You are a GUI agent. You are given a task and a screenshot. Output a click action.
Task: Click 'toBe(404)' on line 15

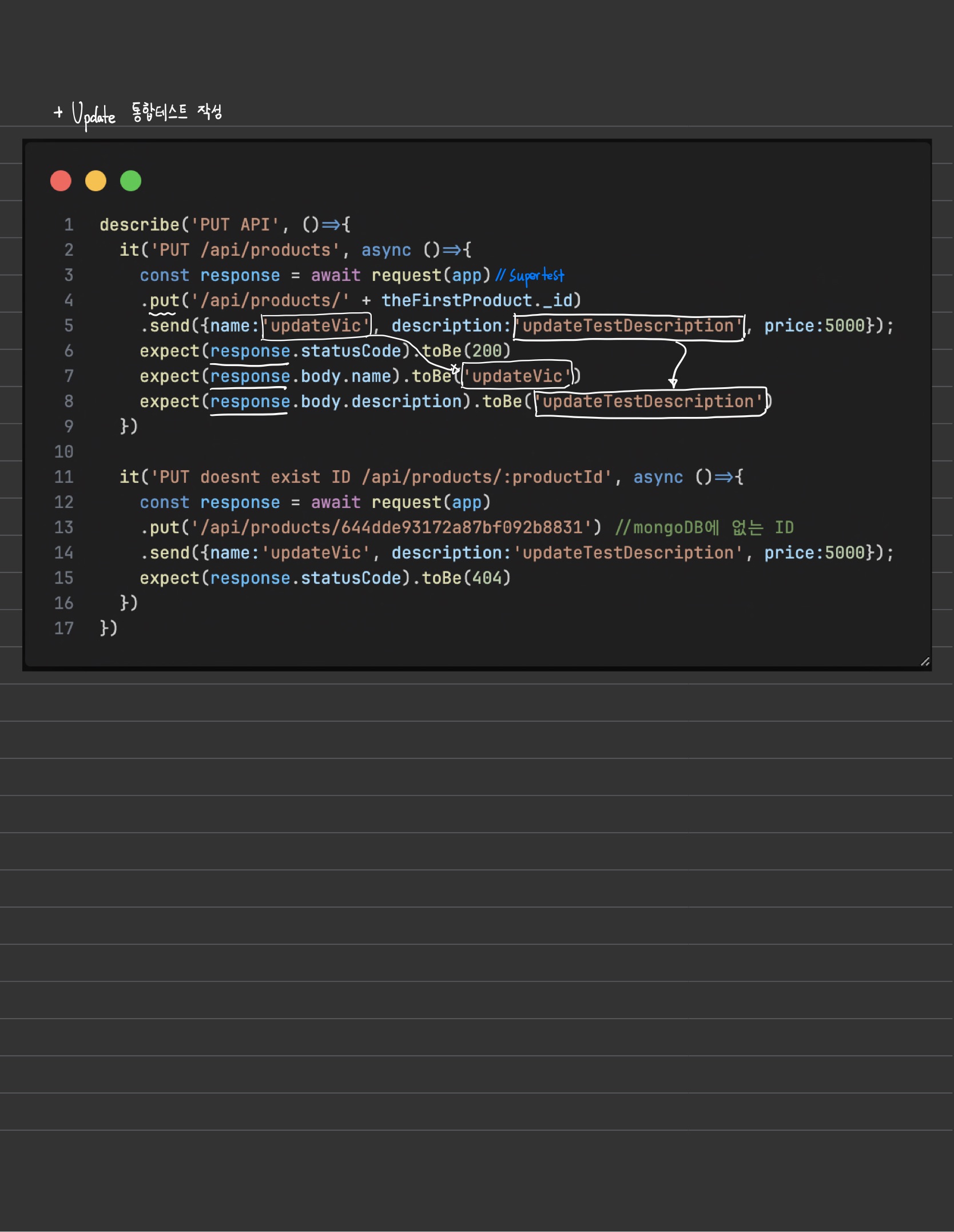pos(466,578)
